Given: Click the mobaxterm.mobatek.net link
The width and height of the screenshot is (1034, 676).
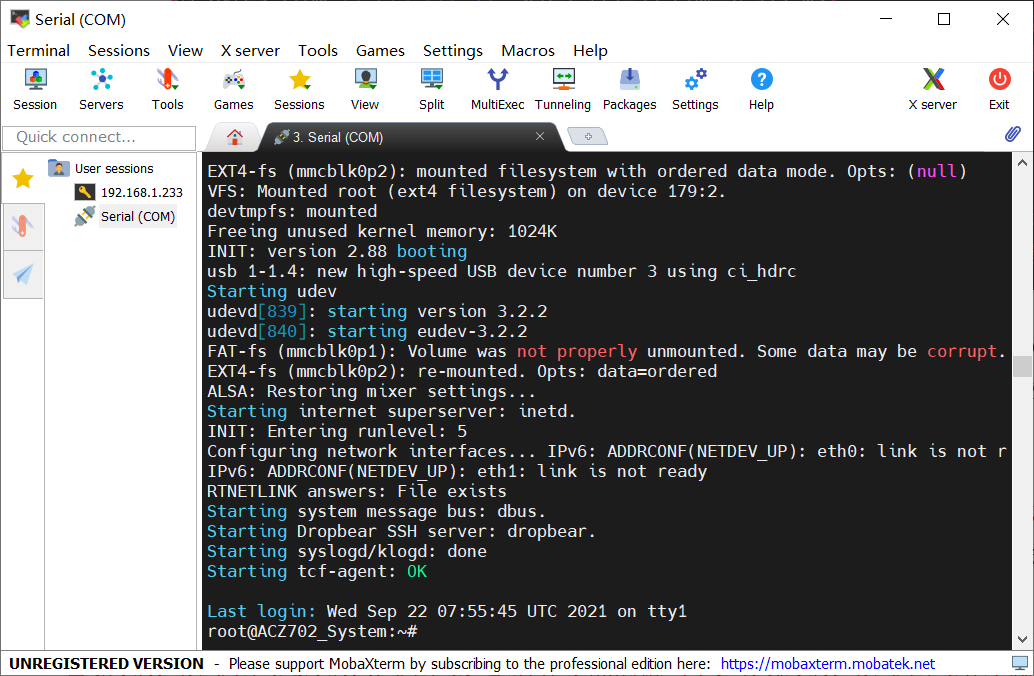Looking at the screenshot, I should (x=827, y=663).
